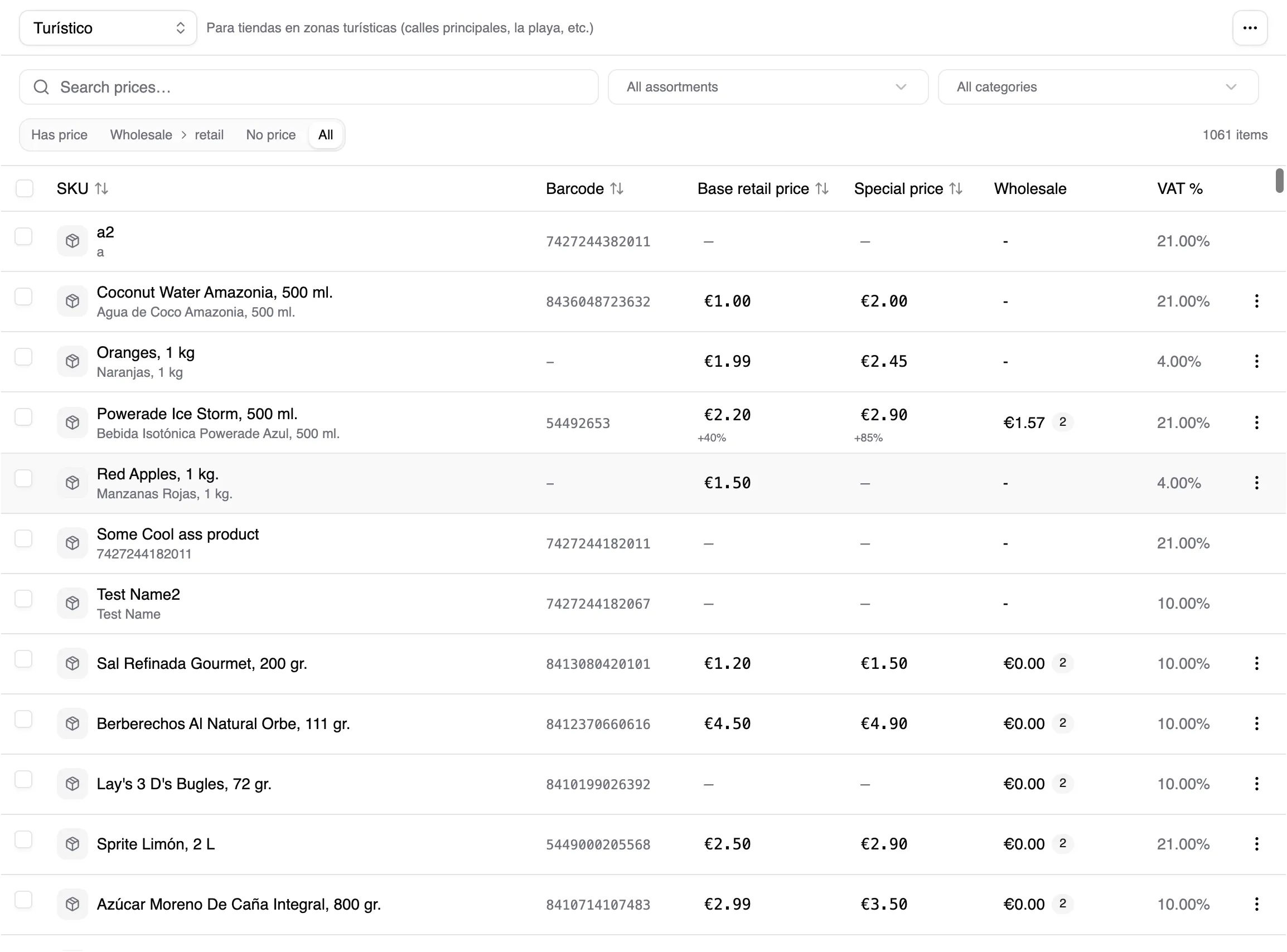Image resolution: width=1287 pixels, height=952 pixels.
Task: Click the €2.45 special price of Oranges
Action: (x=884, y=361)
